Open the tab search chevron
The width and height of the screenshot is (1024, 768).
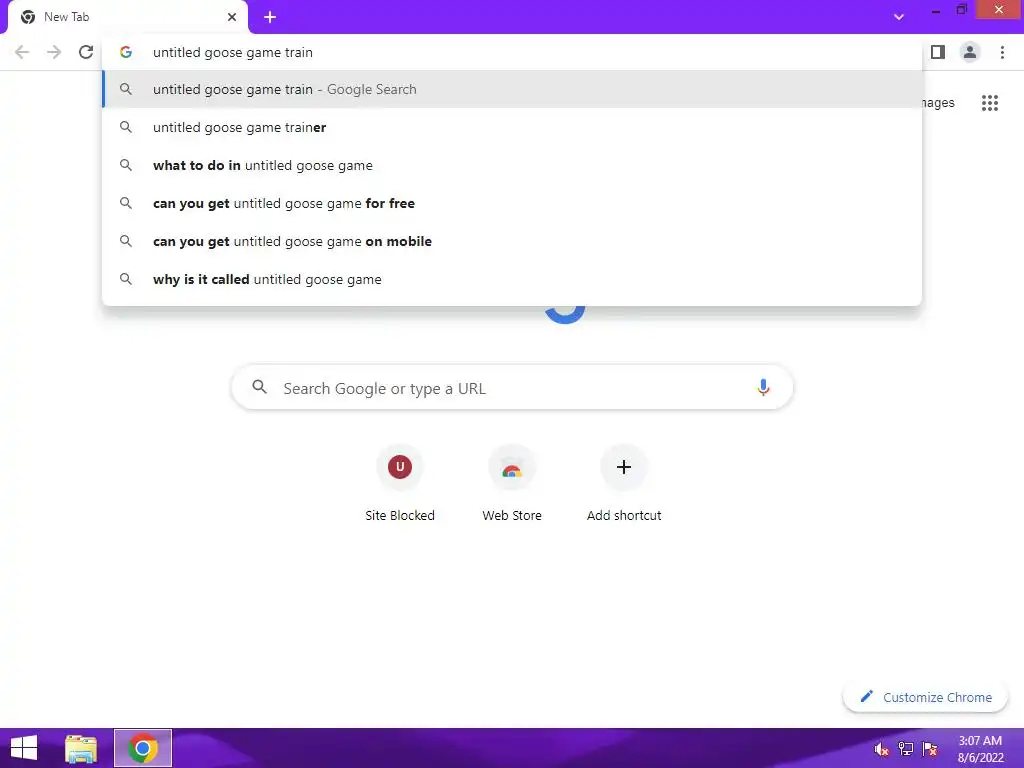(899, 17)
